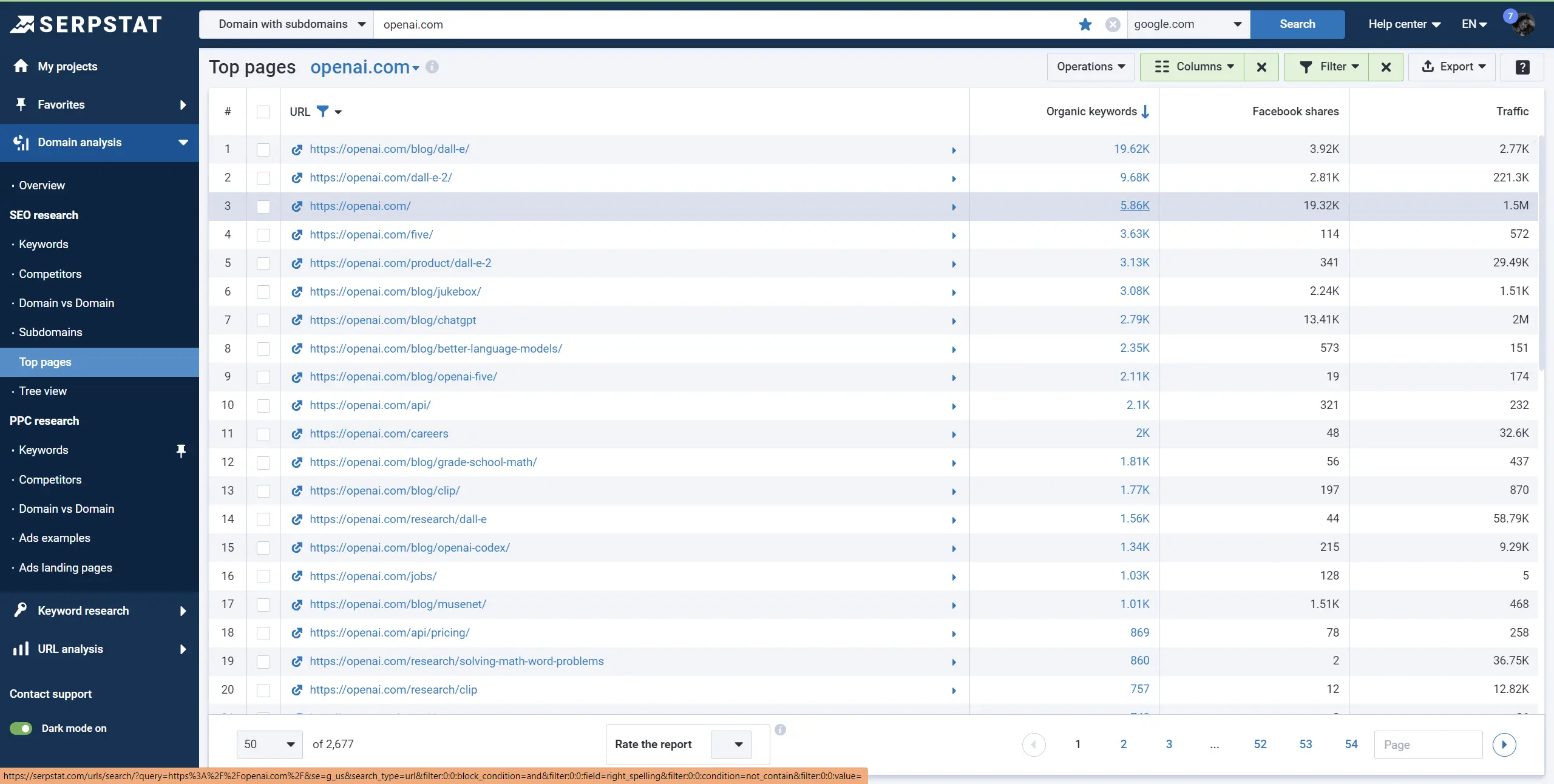Toggle the select-all checkbox in table header
This screenshot has height=784, width=1554.
tap(263, 112)
